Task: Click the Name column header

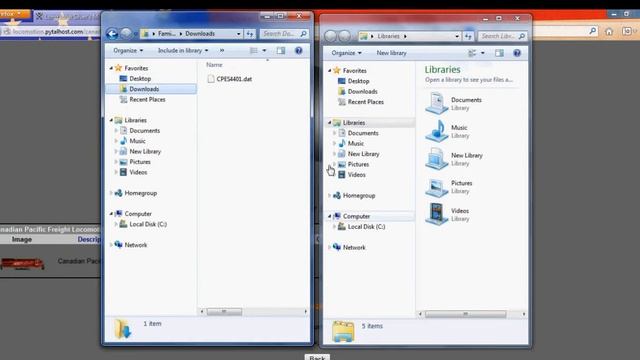Action: click(x=214, y=64)
